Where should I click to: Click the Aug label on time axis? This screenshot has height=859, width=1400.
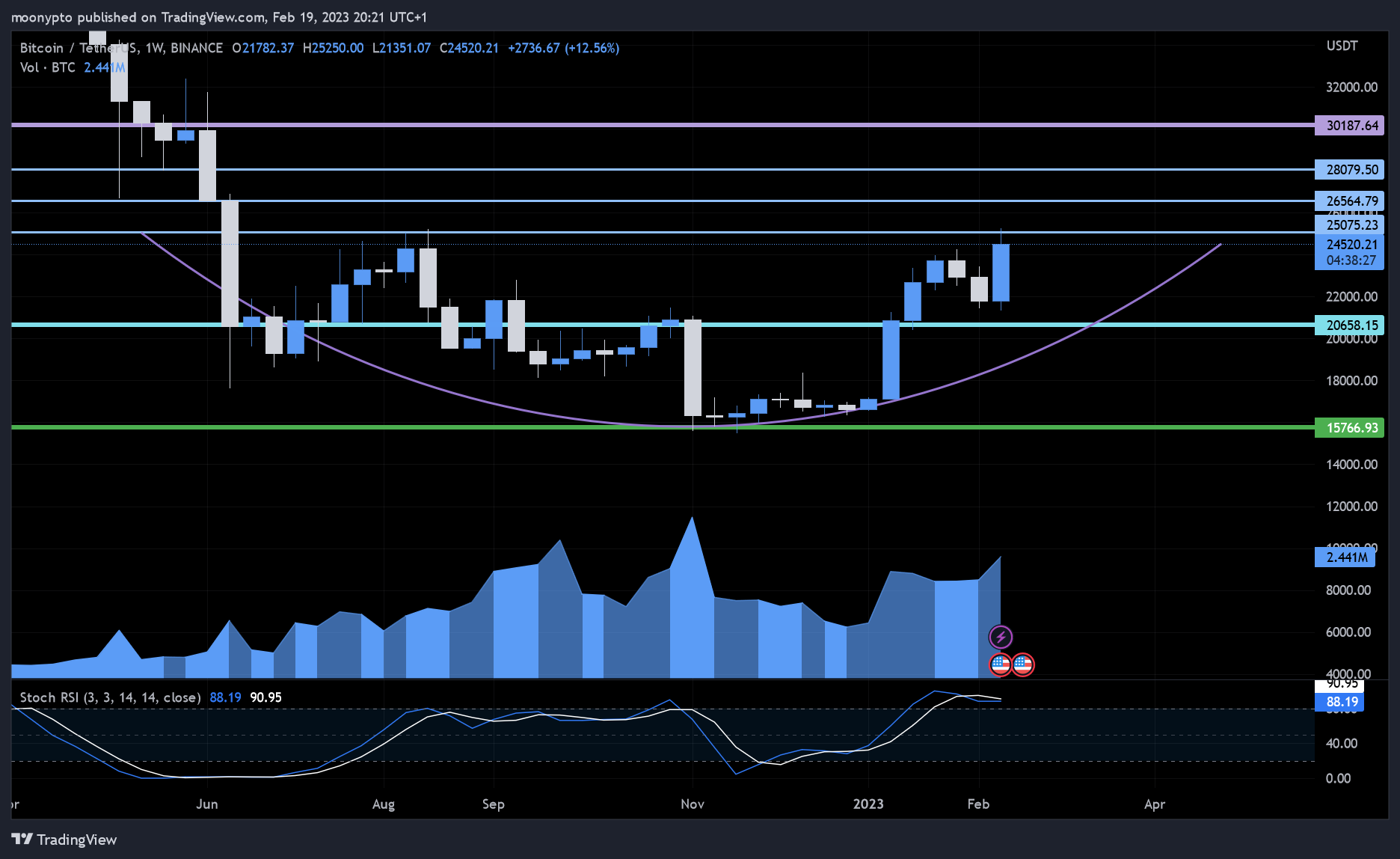384,804
